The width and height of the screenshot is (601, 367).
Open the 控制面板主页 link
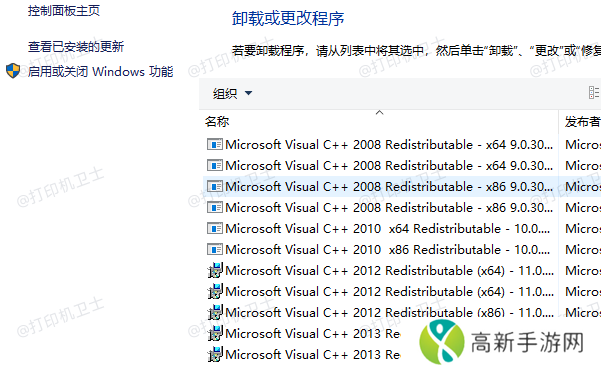tap(64, 11)
